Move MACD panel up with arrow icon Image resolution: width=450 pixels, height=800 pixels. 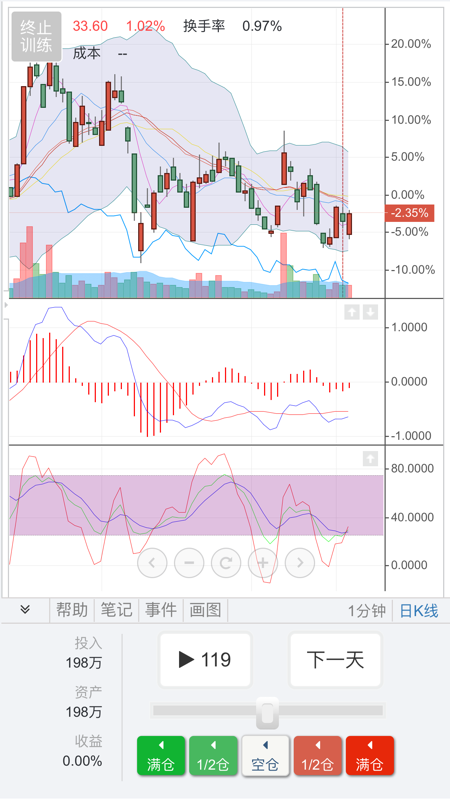tap(352, 312)
